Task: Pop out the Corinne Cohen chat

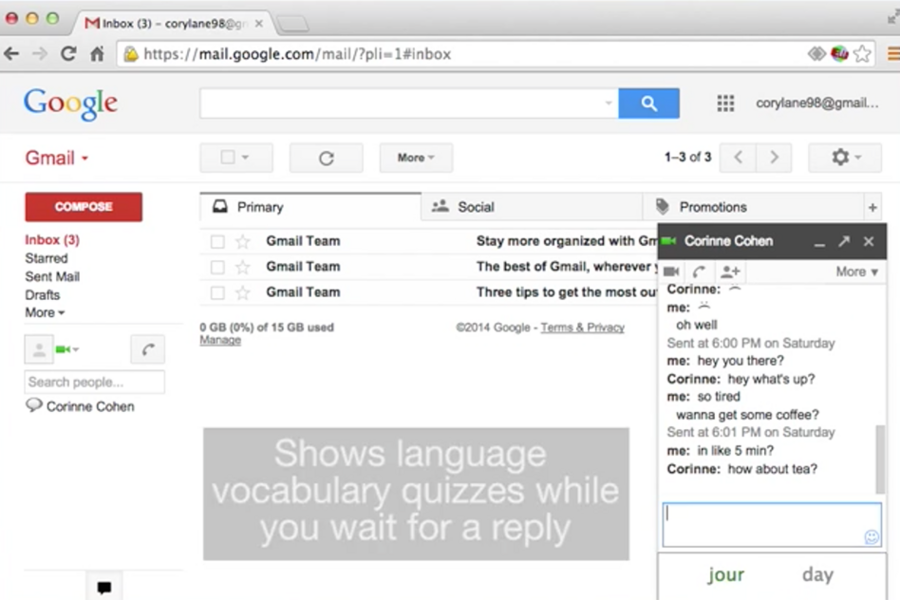Action: coord(844,242)
